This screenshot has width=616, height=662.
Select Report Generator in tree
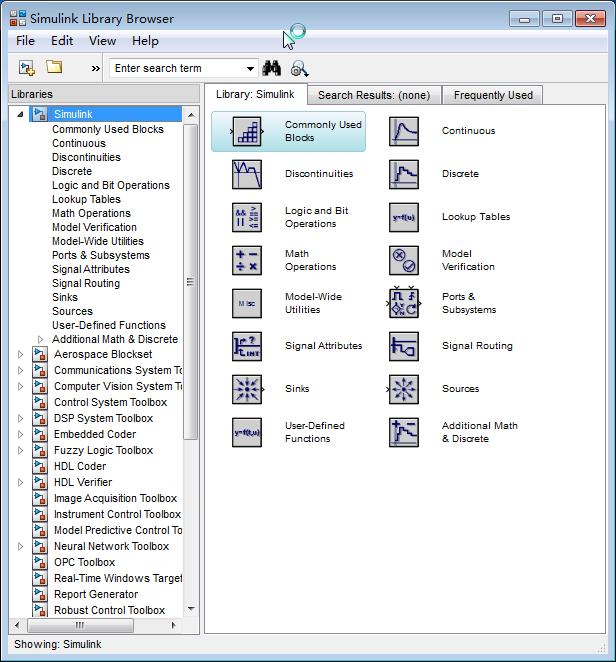pyautogui.click(x=96, y=594)
